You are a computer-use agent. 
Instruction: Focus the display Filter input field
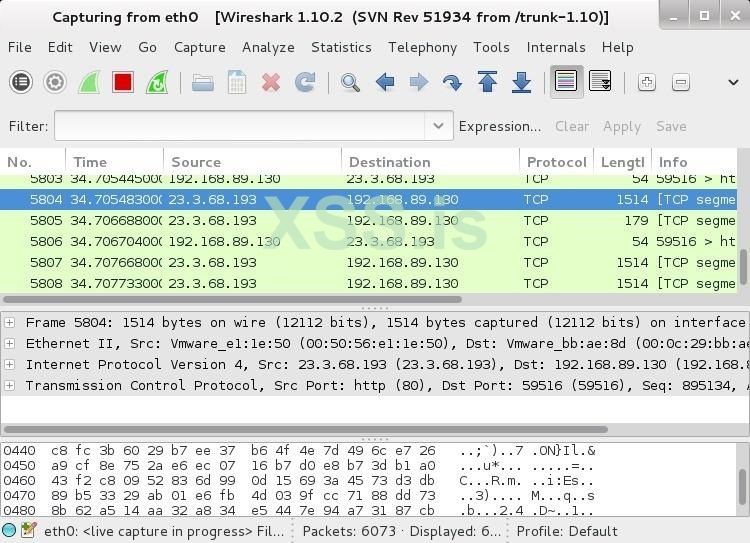pos(240,126)
